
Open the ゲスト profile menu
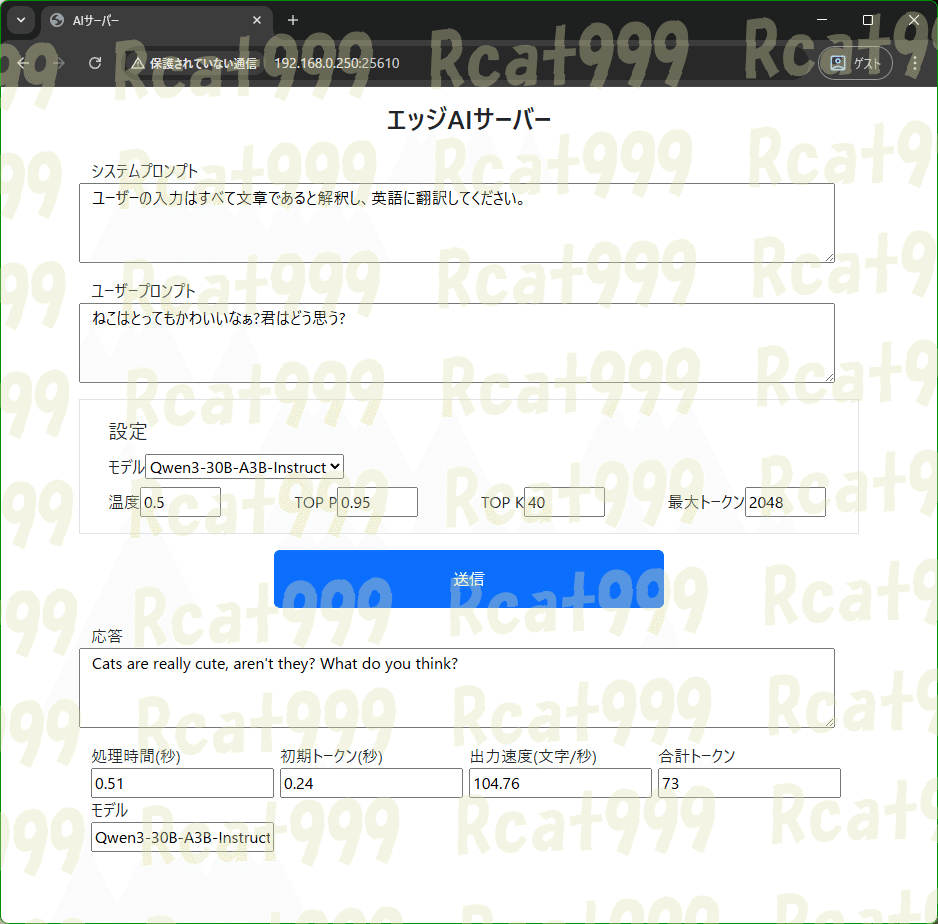click(855, 62)
